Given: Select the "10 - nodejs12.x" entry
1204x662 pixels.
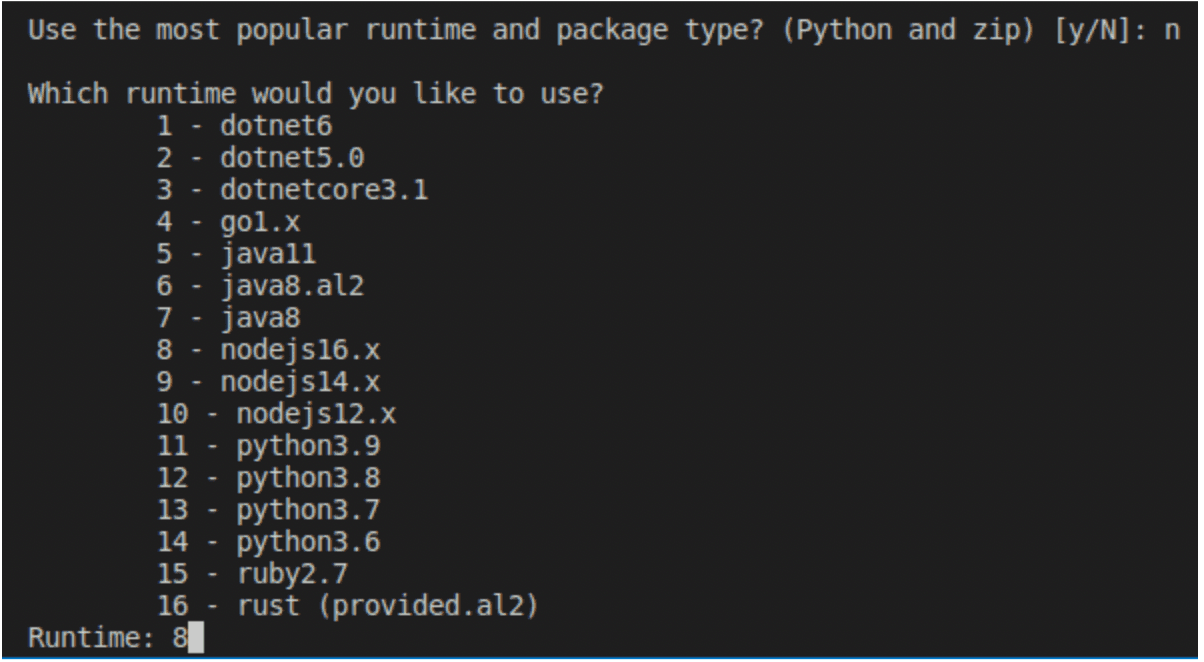Looking at the screenshot, I should 276,414.
